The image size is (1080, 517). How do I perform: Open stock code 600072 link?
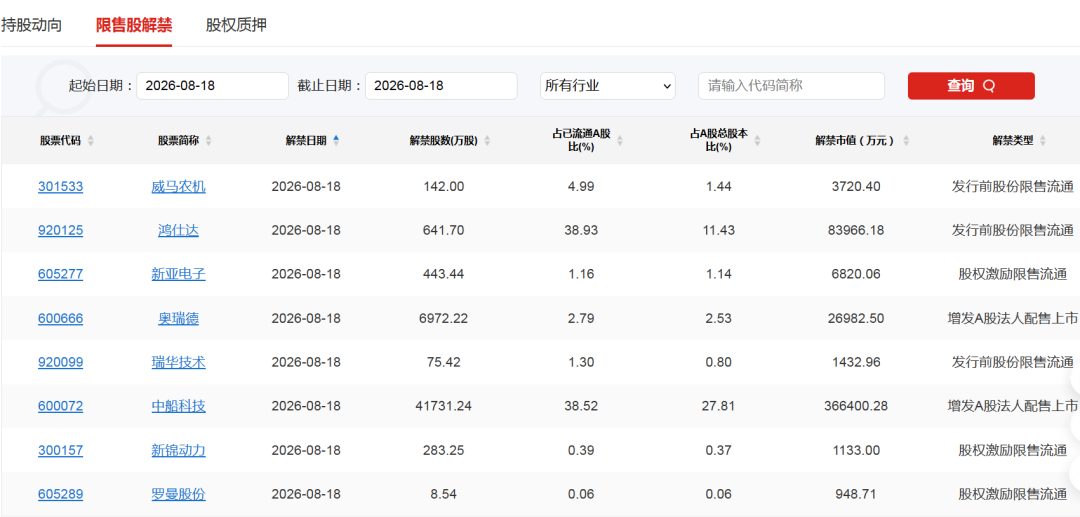61,406
